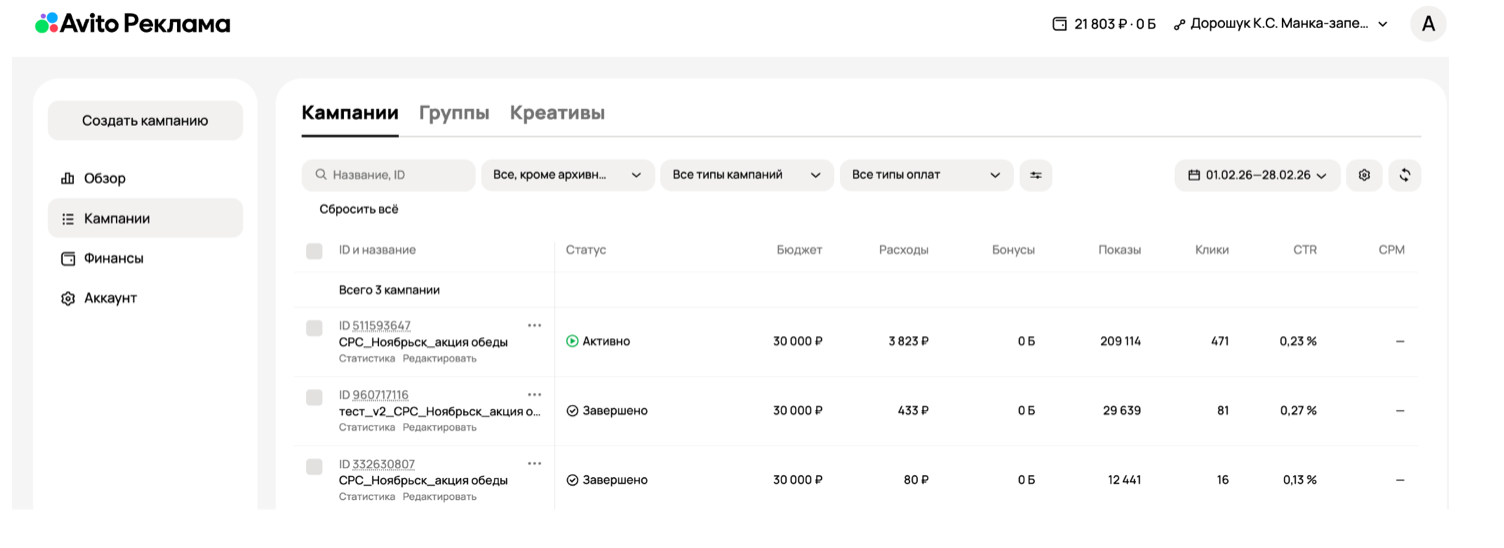This screenshot has height=548, width=1504.
Task: Refresh the campaigns table
Action: pyautogui.click(x=1404, y=175)
